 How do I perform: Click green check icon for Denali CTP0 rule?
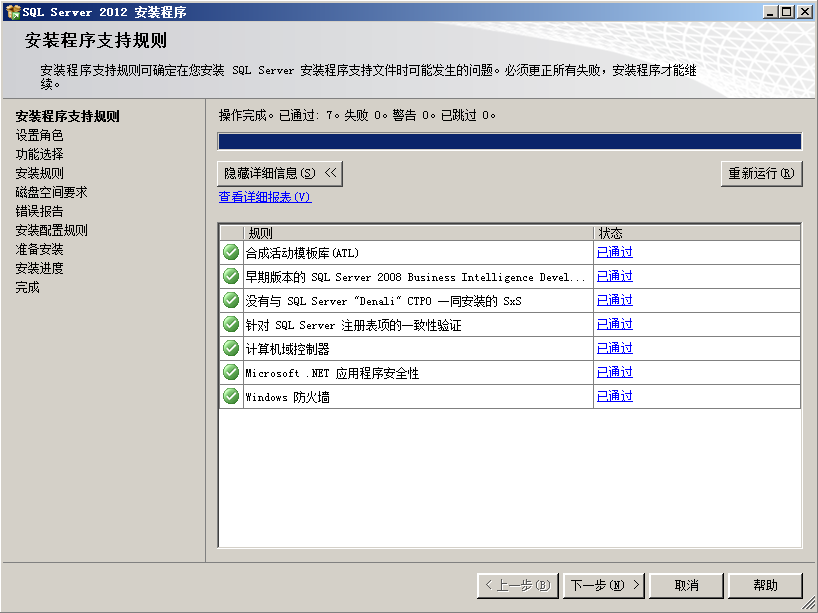(x=231, y=301)
